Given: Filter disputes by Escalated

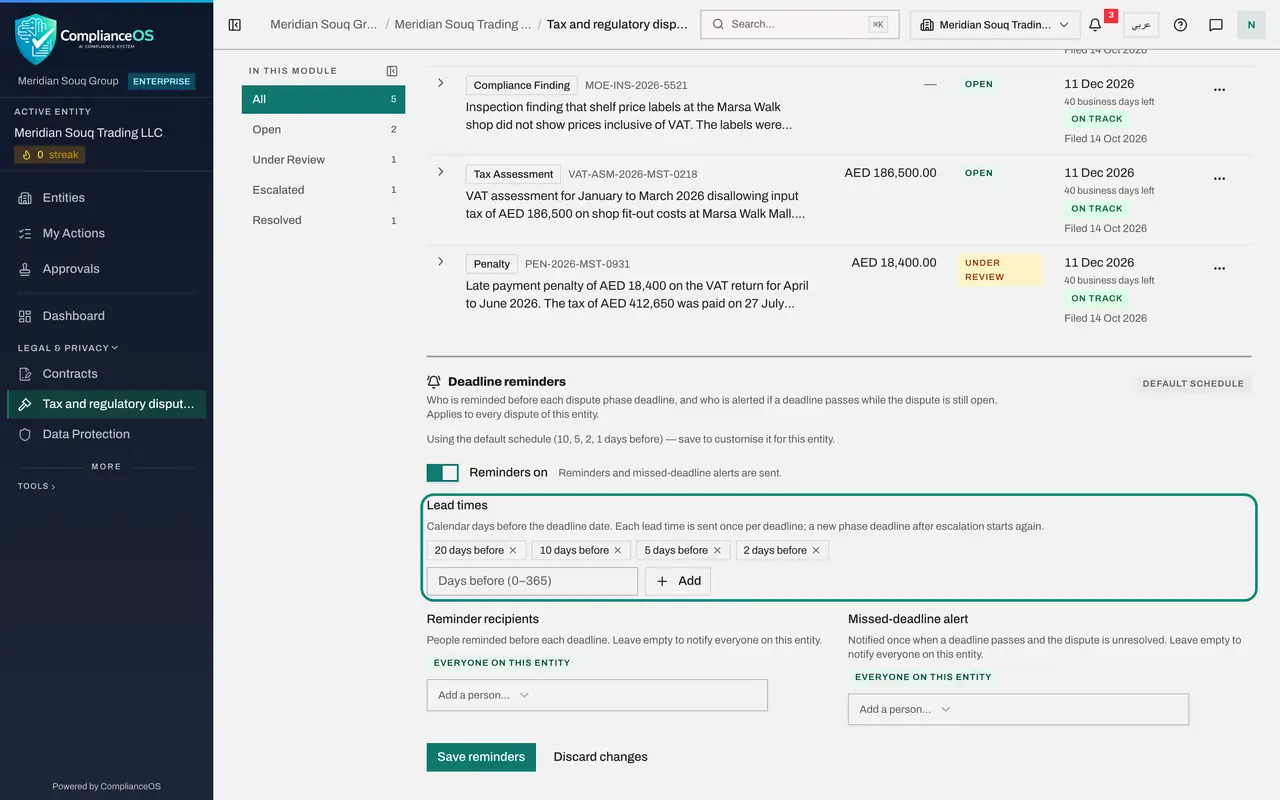Looking at the screenshot, I should click(323, 189).
